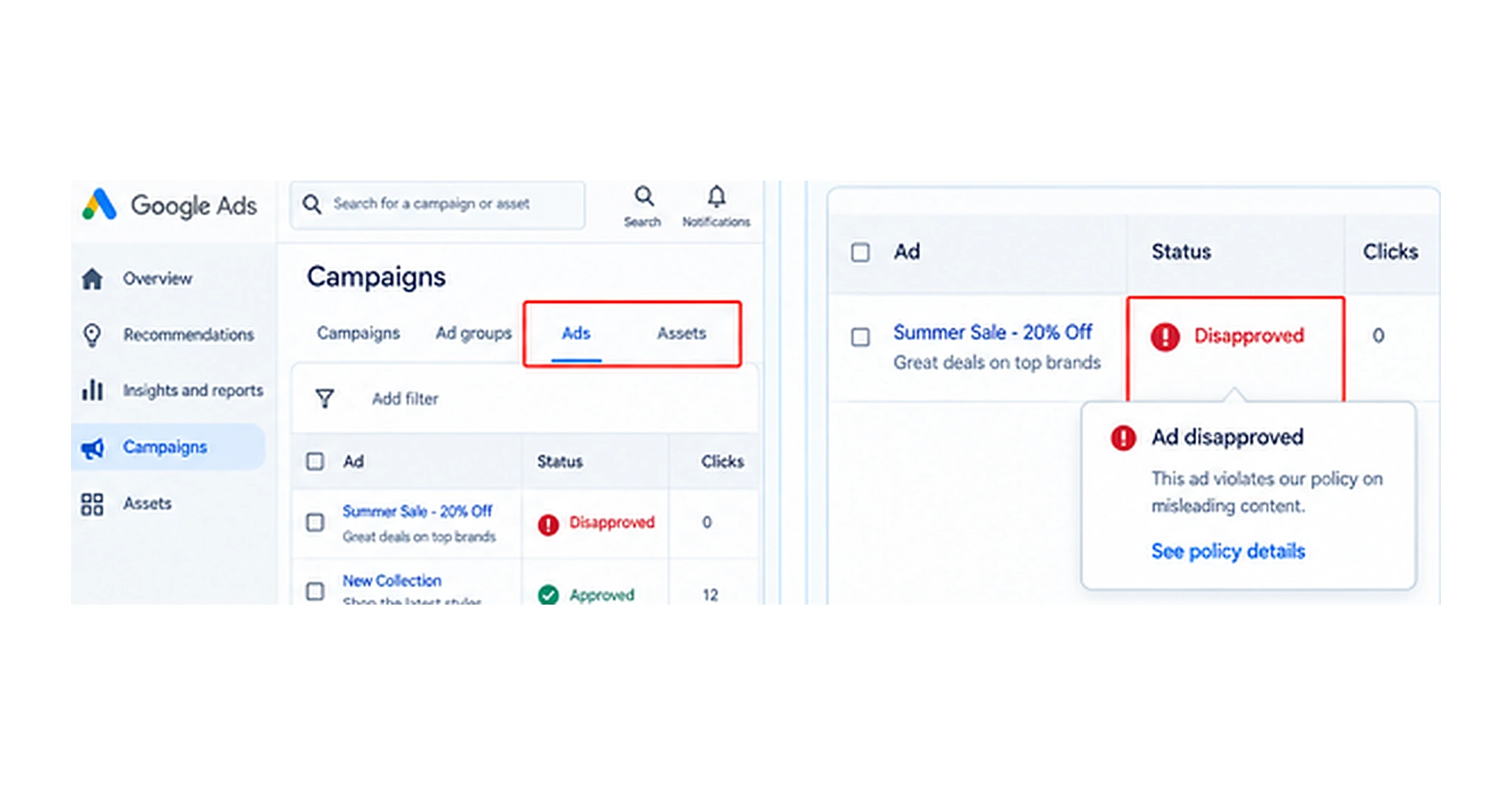Click the magnifier icon inside the search box

pos(311,204)
